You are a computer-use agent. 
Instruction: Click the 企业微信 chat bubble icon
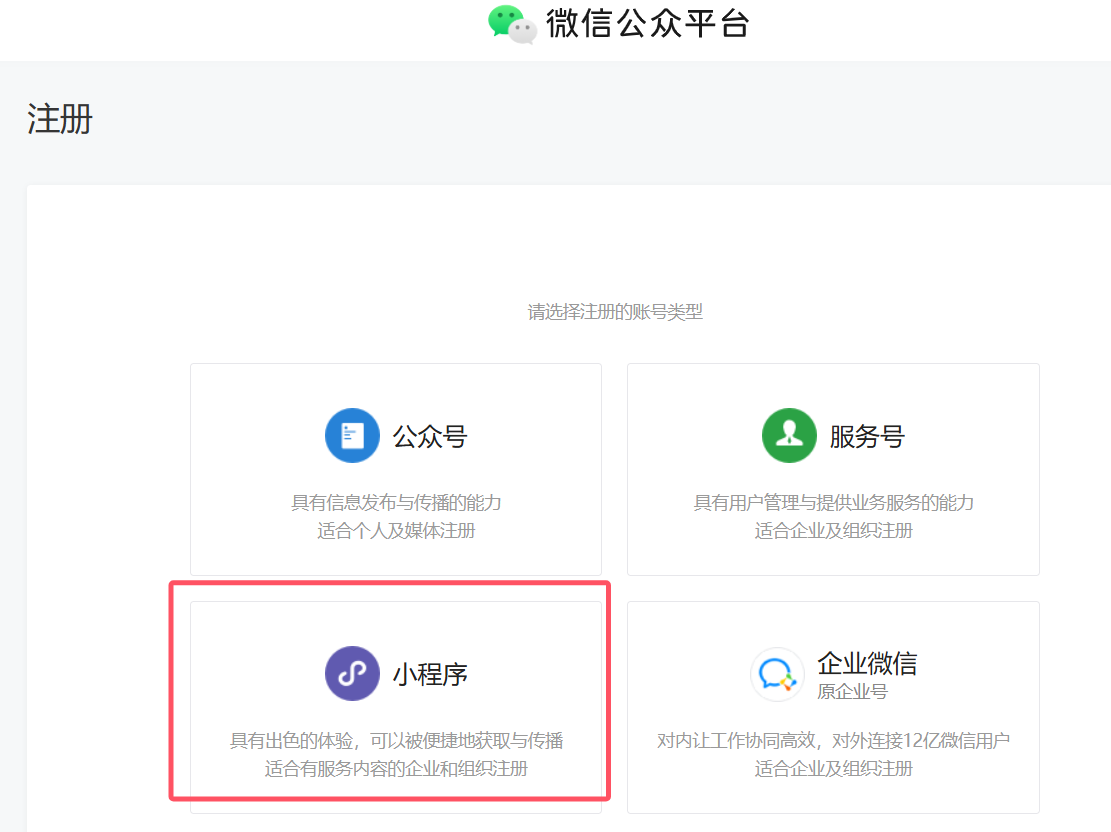point(777,674)
